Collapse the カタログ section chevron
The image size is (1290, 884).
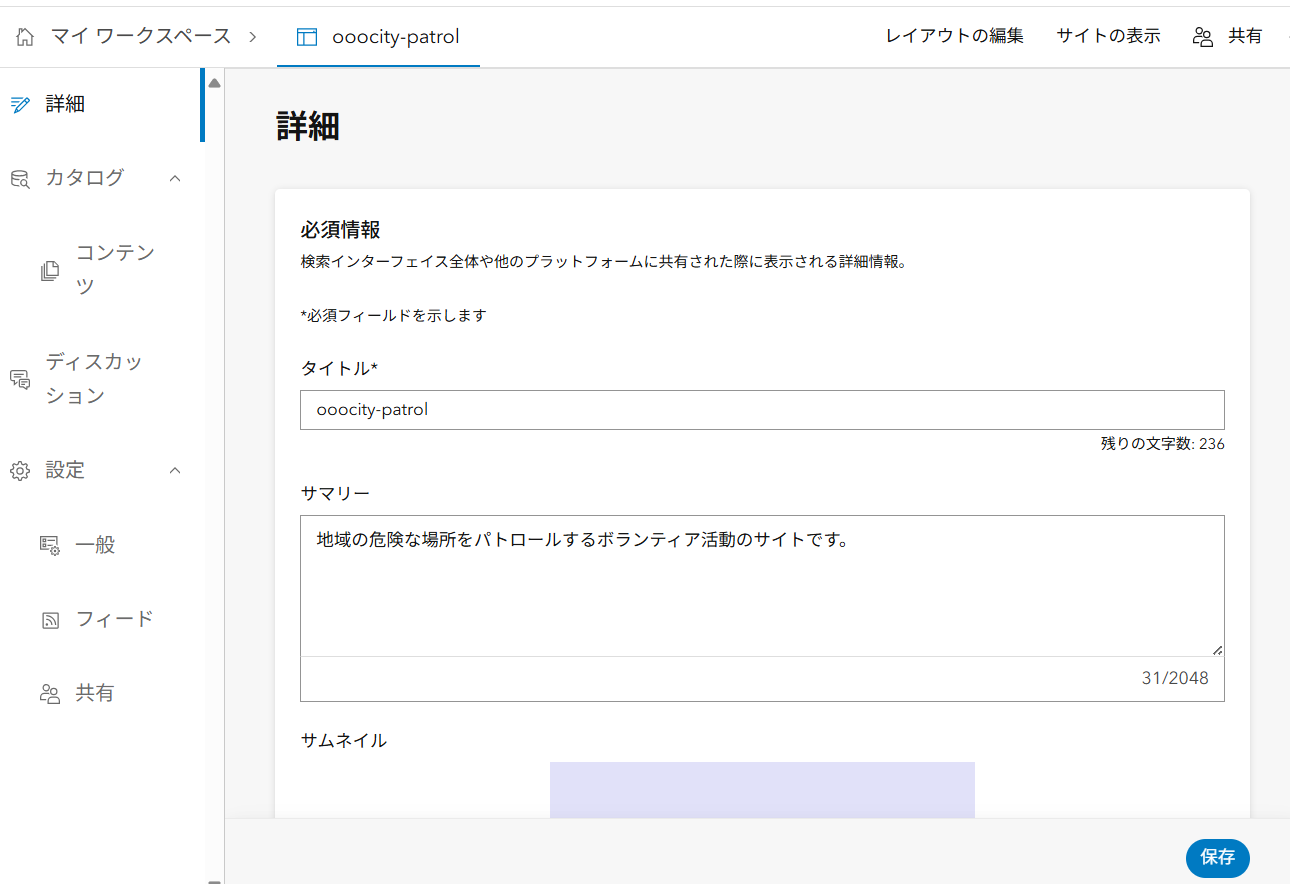click(x=175, y=178)
